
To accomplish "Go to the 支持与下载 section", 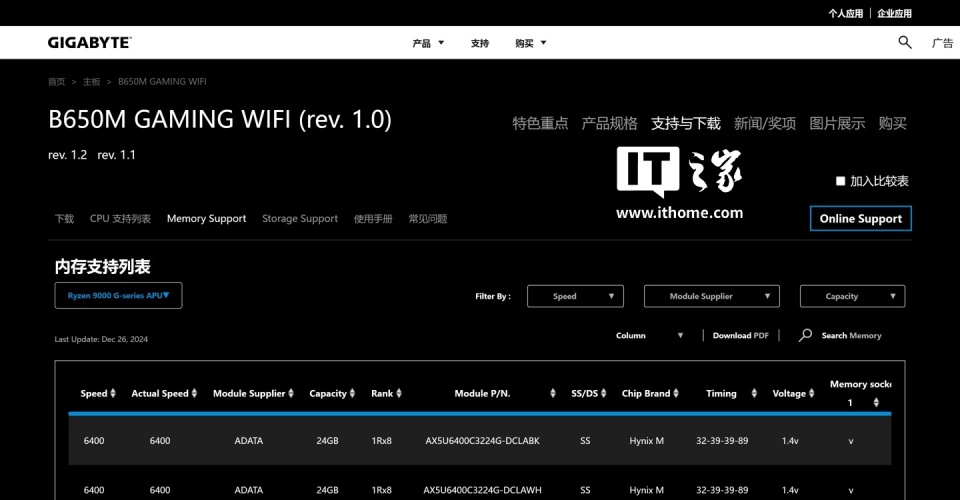I will tap(686, 124).
